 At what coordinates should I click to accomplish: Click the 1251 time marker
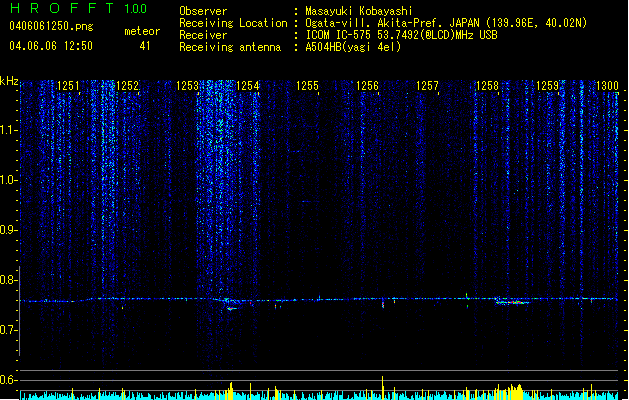(68, 86)
